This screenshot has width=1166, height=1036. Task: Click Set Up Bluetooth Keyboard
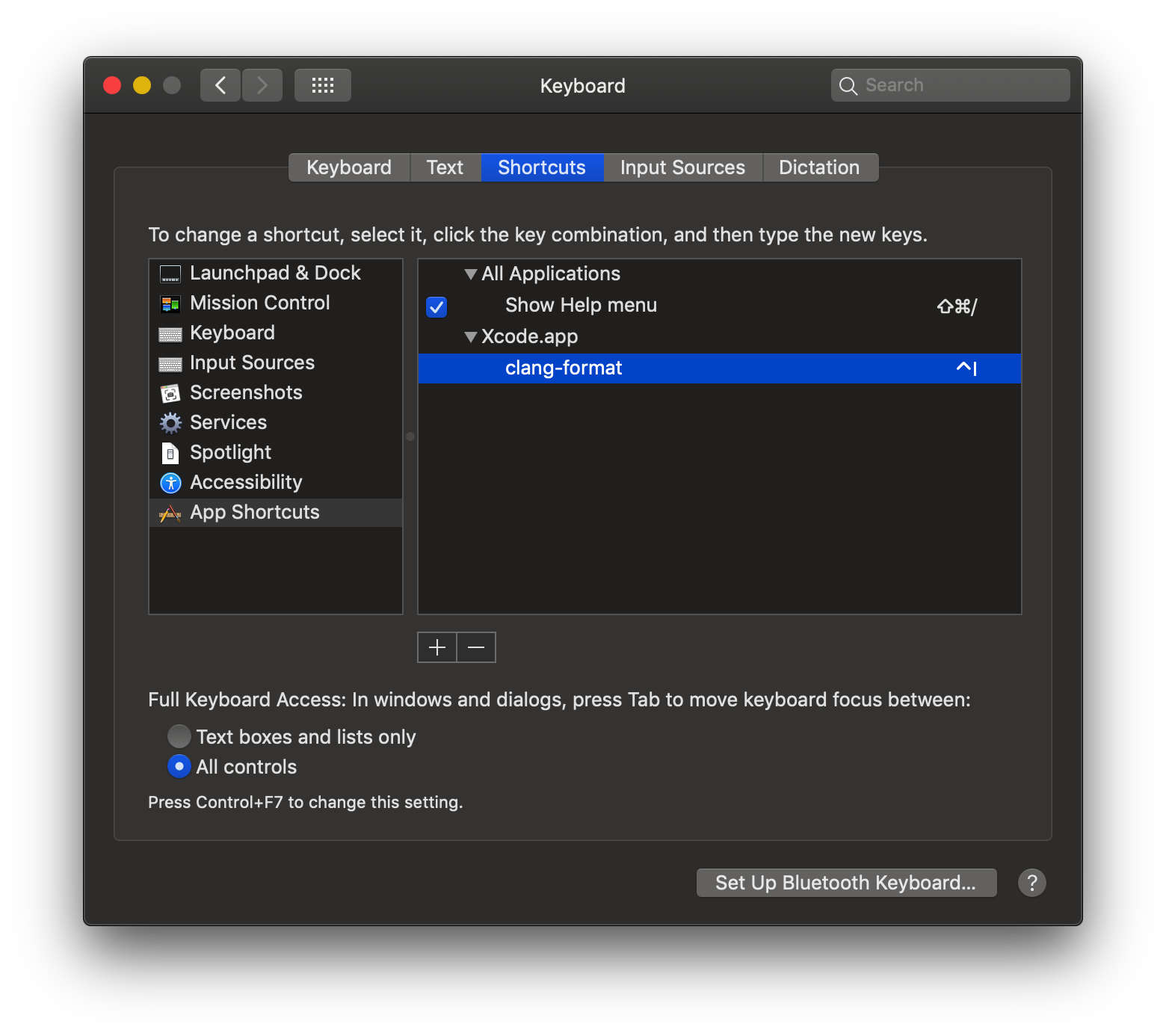click(x=845, y=882)
